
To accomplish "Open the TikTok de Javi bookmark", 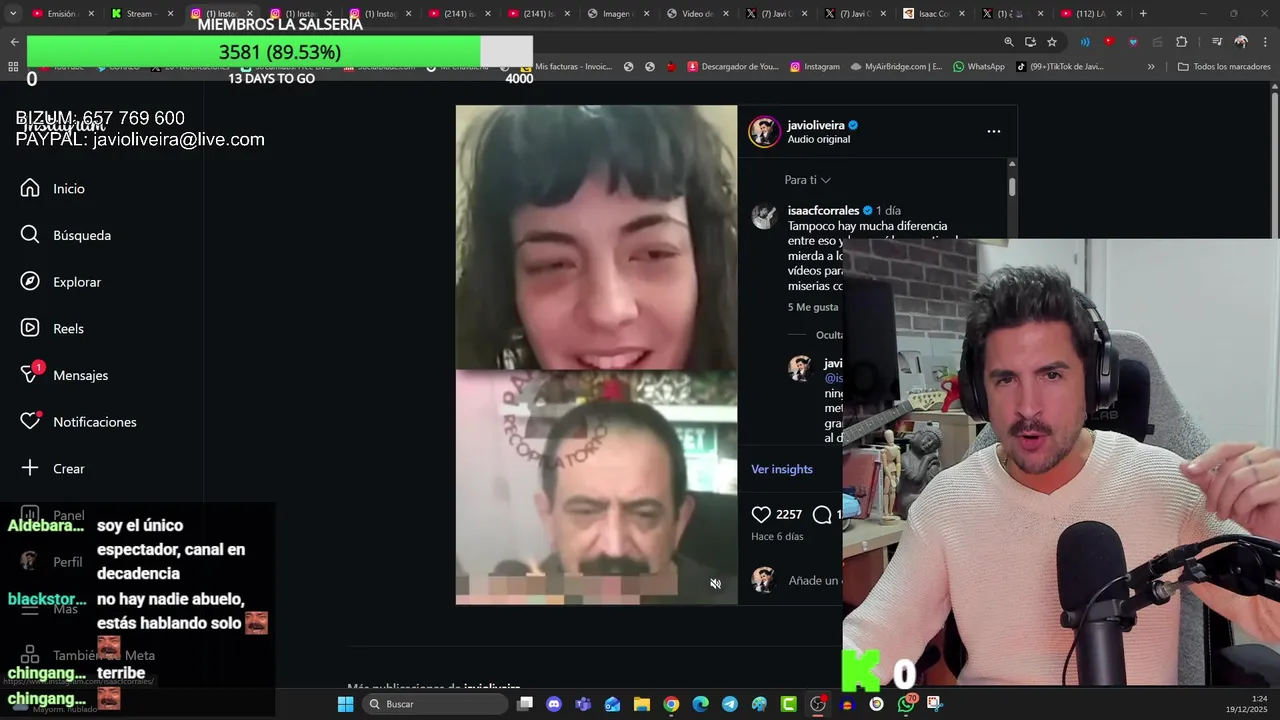I will click(x=1059, y=67).
